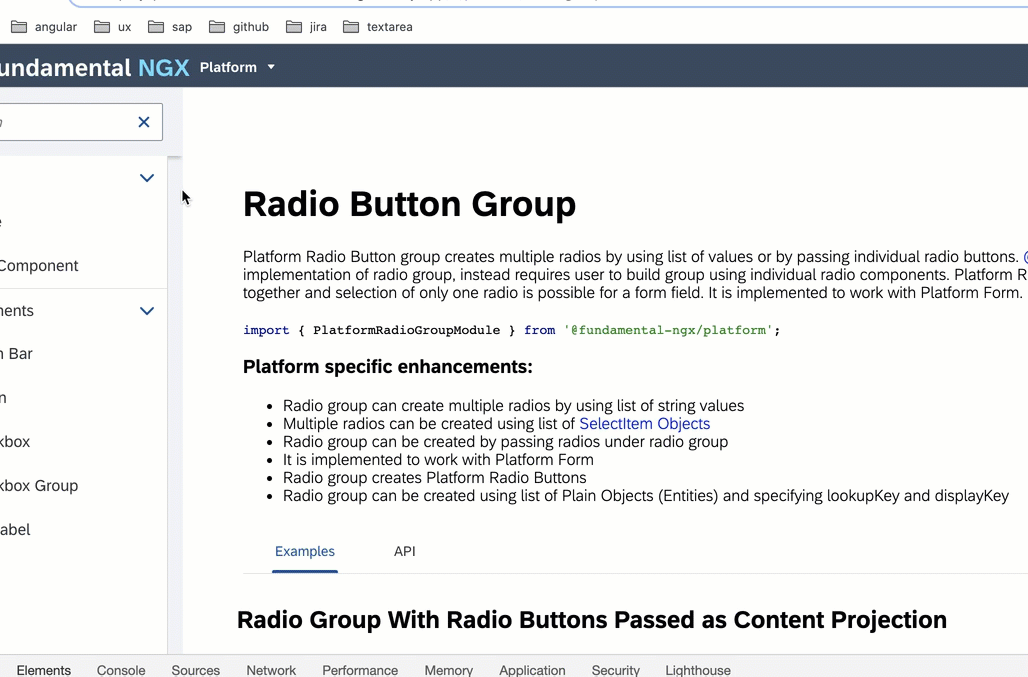The width and height of the screenshot is (1028, 677).
Task: Select the sidebar item ending in 'kbox Group'
Action: point(83,486)
